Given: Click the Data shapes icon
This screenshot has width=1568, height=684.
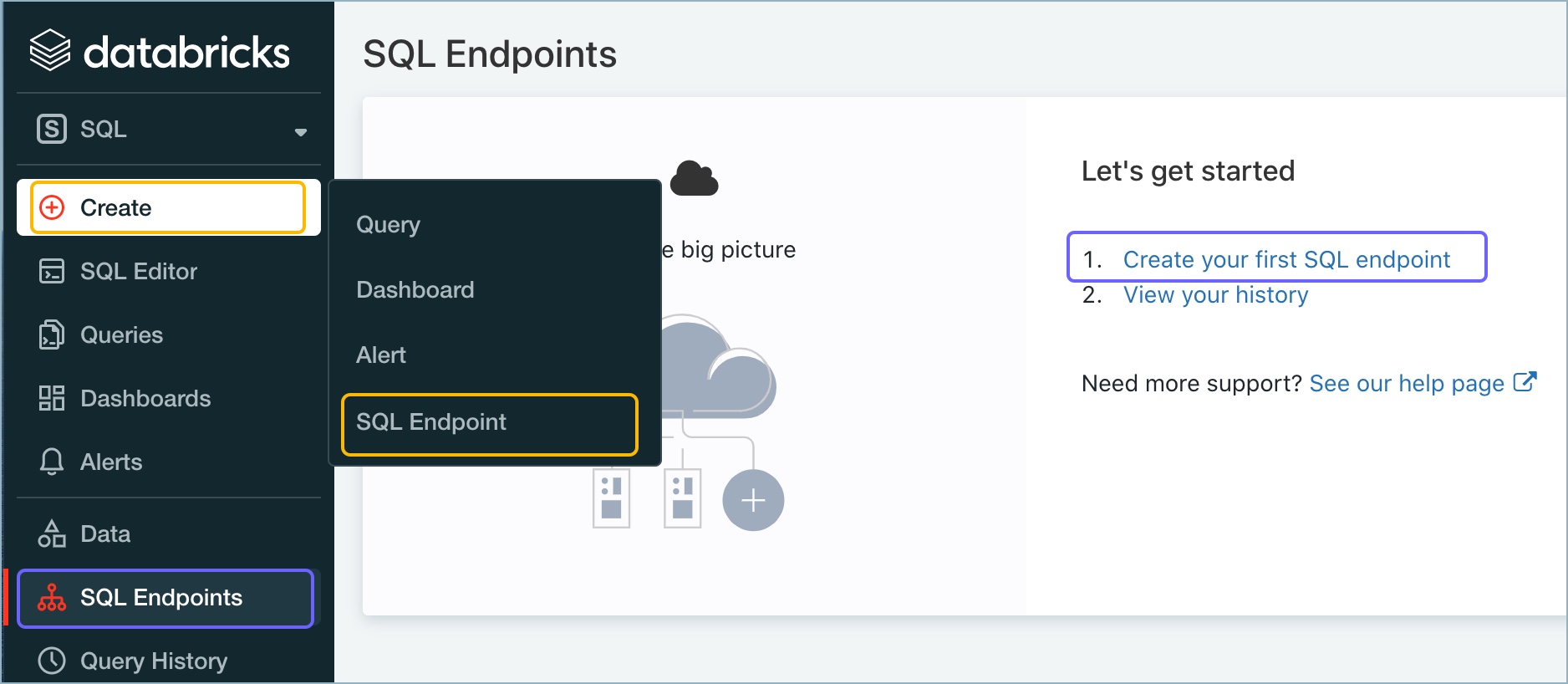Looking at the screenshot, I should (52, 533).
